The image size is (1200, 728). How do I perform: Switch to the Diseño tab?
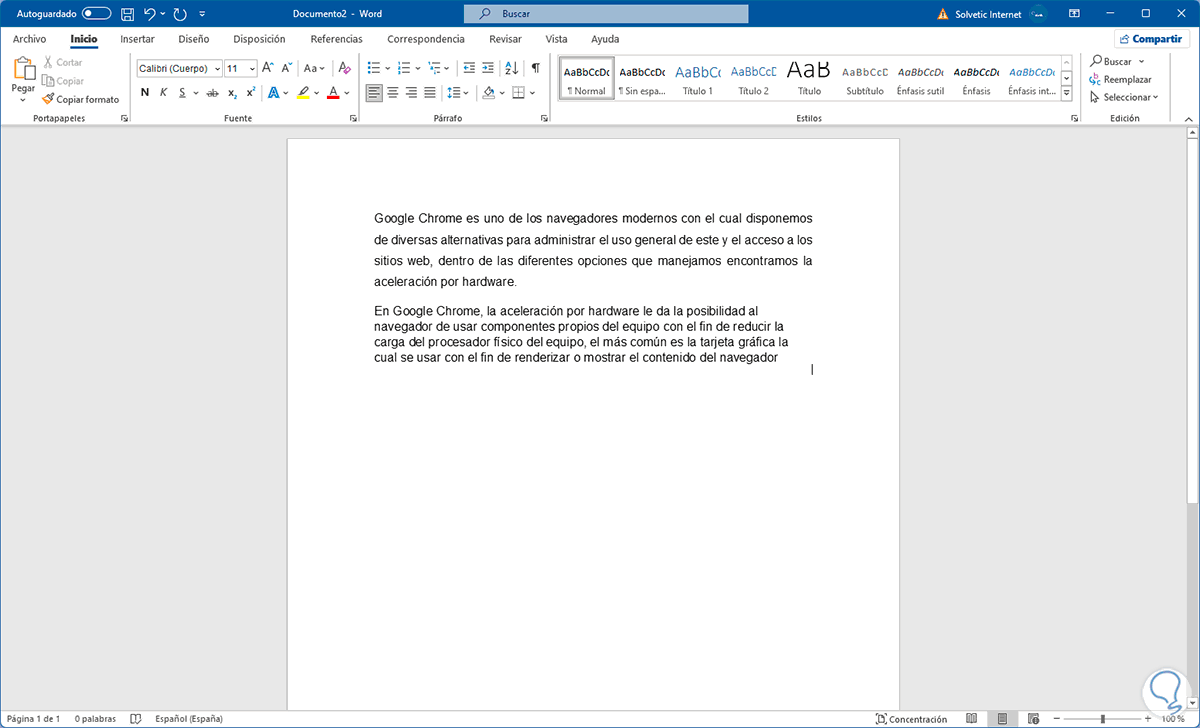pyautogui.click(x=193, y=39)
